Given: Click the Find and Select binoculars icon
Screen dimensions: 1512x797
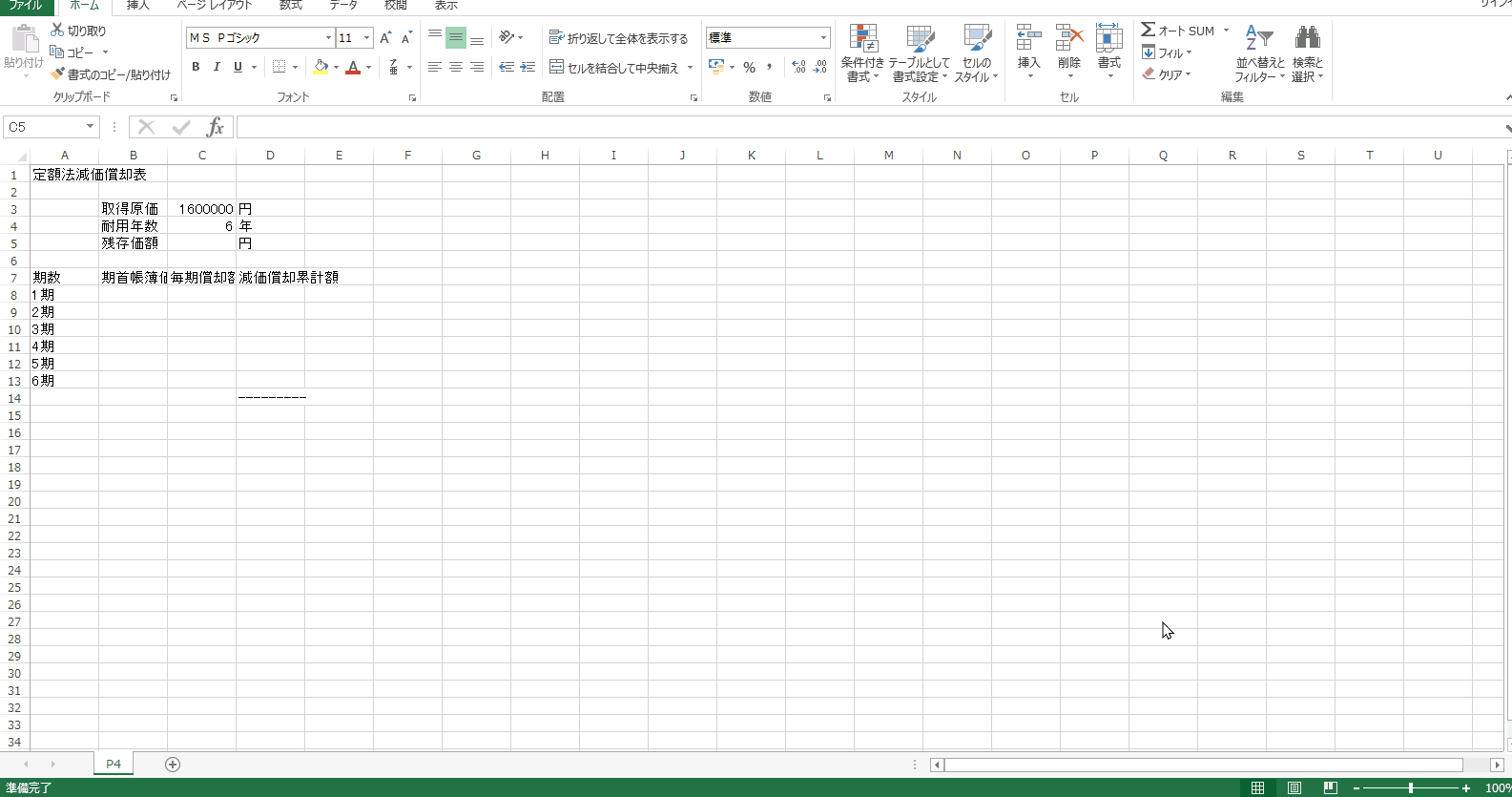Looking at the screenshot, I should tap(1307, 40).
